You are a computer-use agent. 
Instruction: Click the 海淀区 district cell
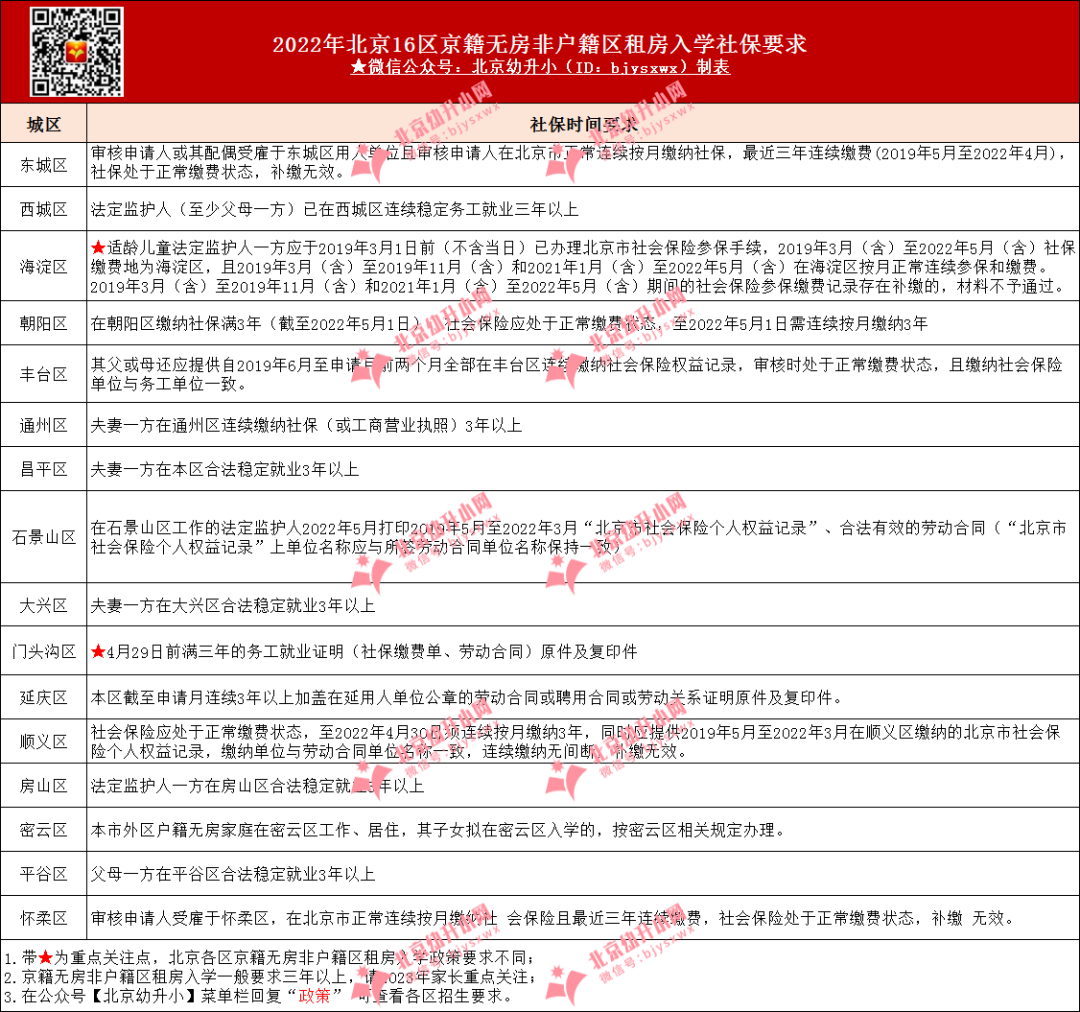coord(44,267)
